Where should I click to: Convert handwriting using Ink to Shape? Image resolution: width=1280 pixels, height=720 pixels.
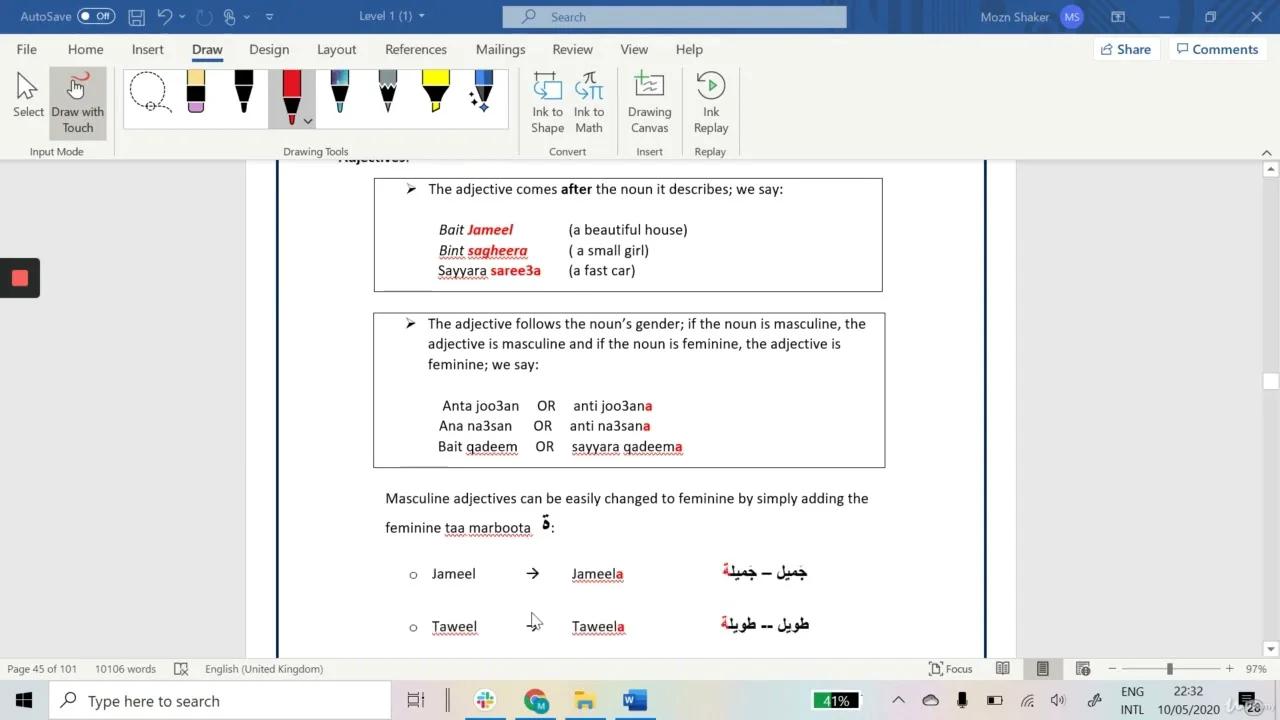[x=547, y=100]
